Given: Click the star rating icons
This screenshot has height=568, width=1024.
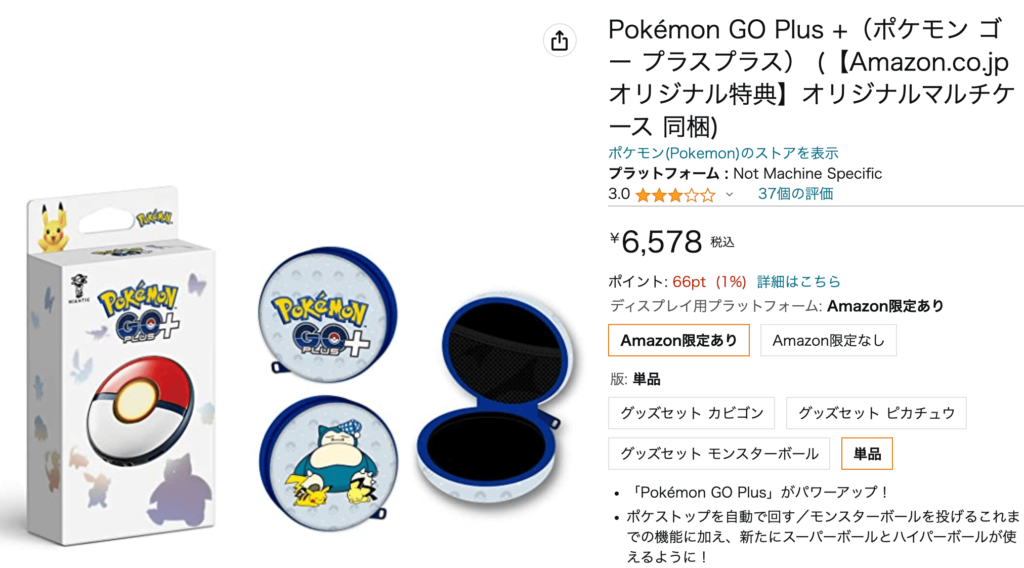Looking at the screenshot, I should [x=675, y=195].
